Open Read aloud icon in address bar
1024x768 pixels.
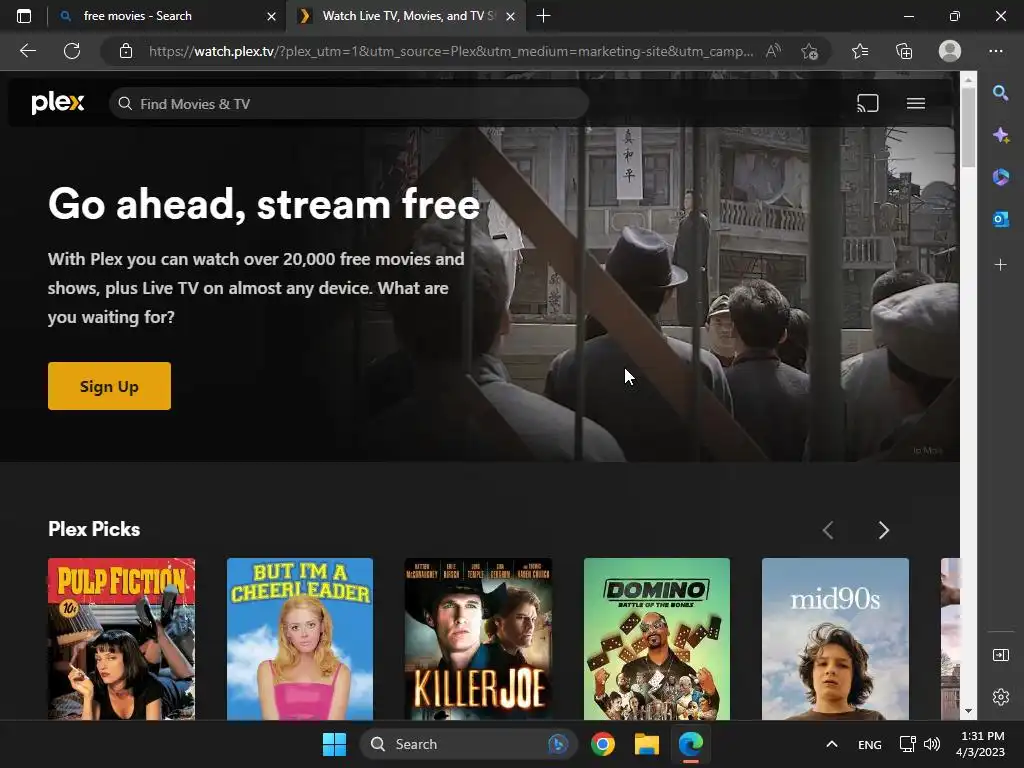773,51
